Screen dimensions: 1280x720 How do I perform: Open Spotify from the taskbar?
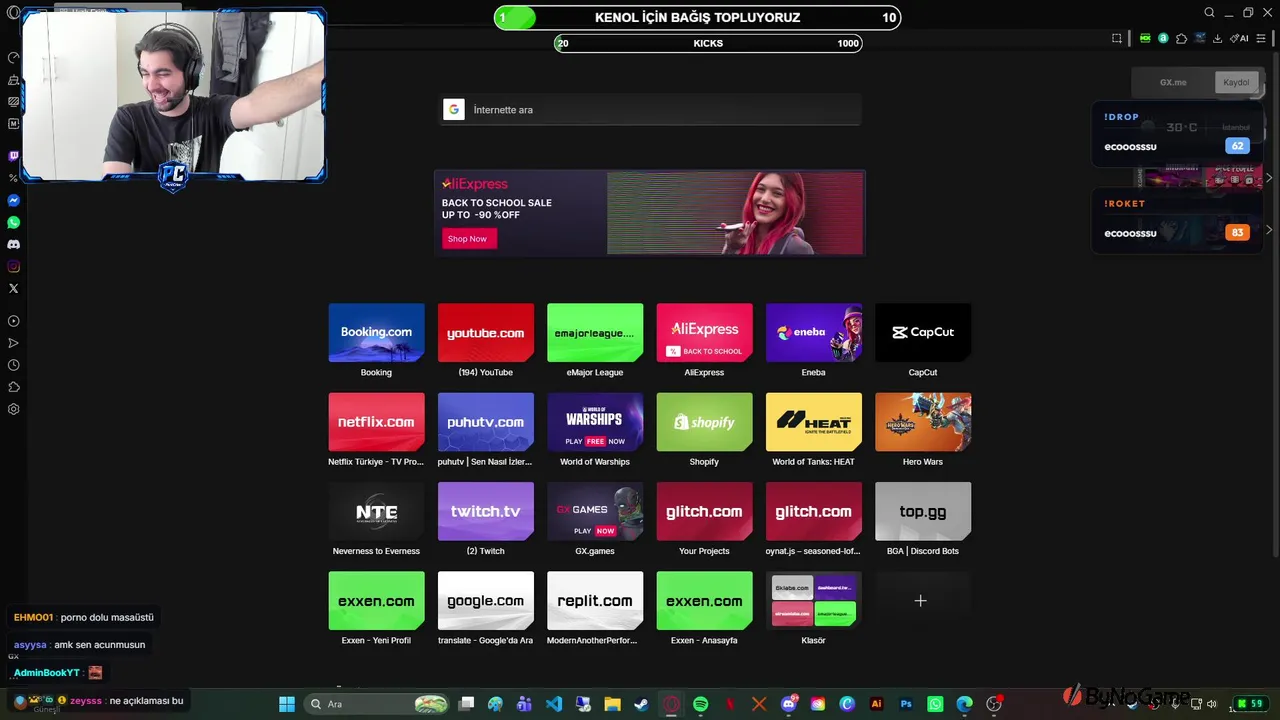point(701,704)
